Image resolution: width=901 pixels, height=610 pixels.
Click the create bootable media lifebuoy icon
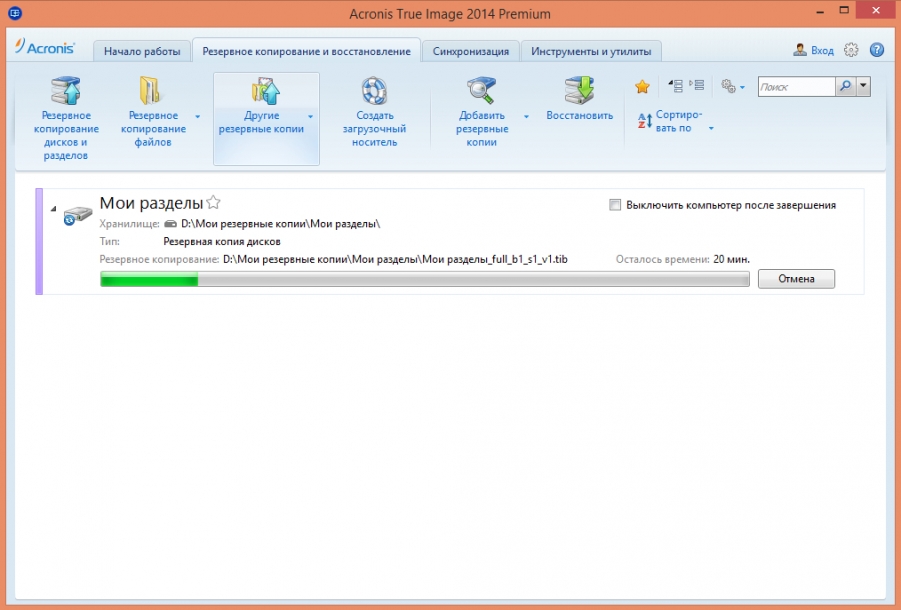point(375,91)
